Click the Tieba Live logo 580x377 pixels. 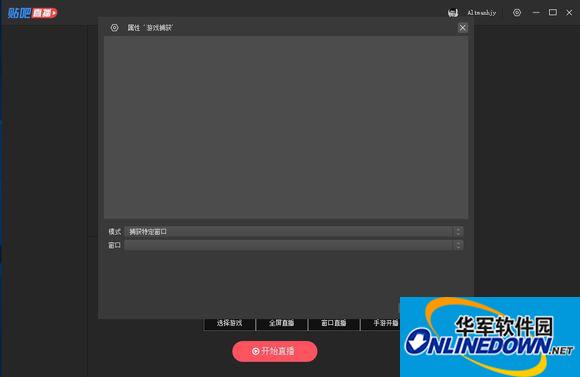click(33, 13)
